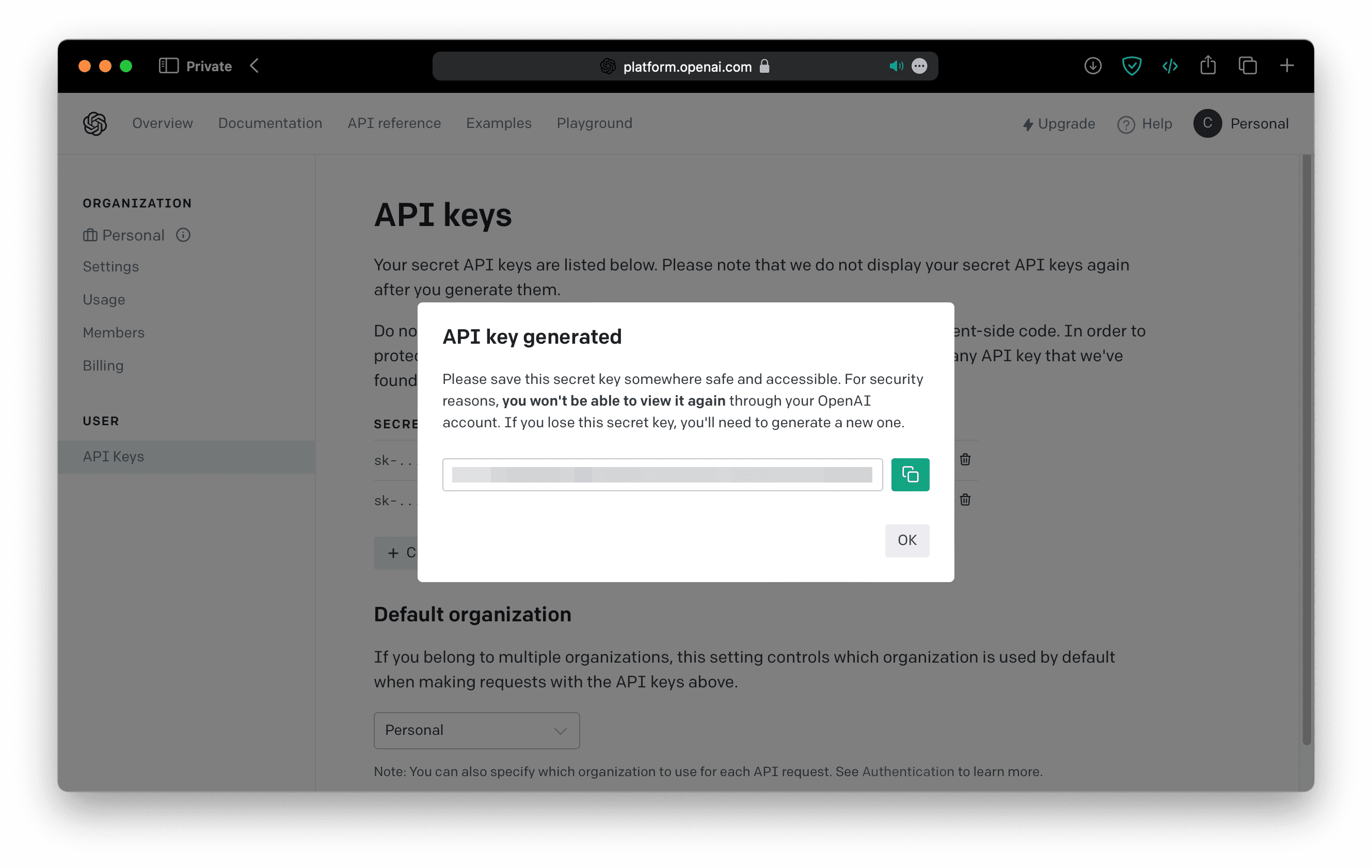The width and height of the screenshot is (1372, 868).
Task: Mute the tab audio icon
Action: pos(896,67)
